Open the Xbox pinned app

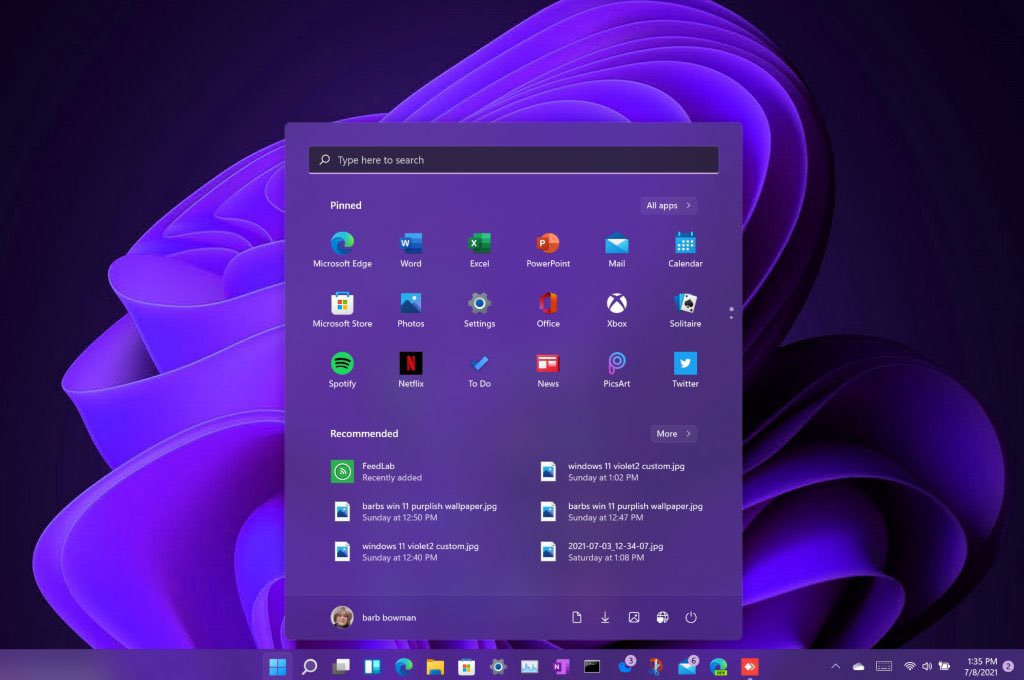(616, 309)
